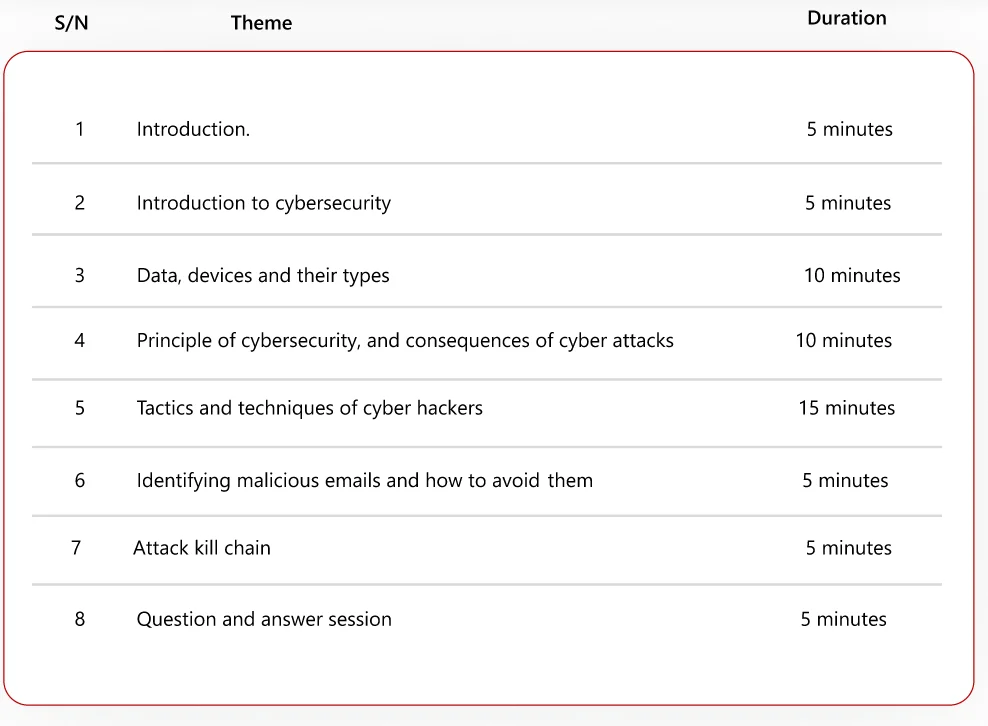Viewport: 988px width, 726px height.
Task: Select Question and answer session row
Action: pyautogui.click(x=264, y=619)
